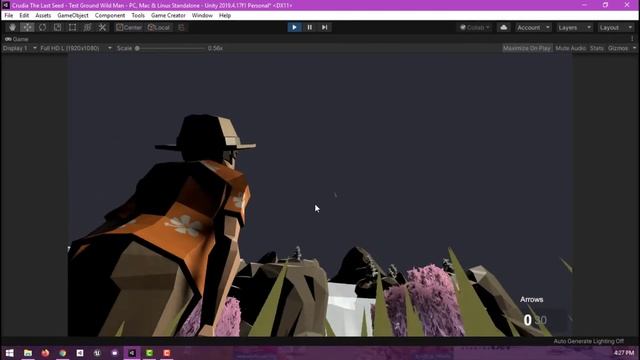Open the Assets menu

click(x=43, y=16)
